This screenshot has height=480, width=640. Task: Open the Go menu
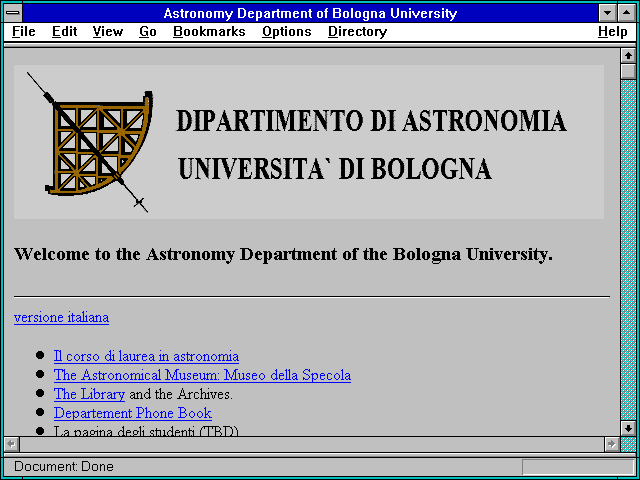click(x=148, y=32)
